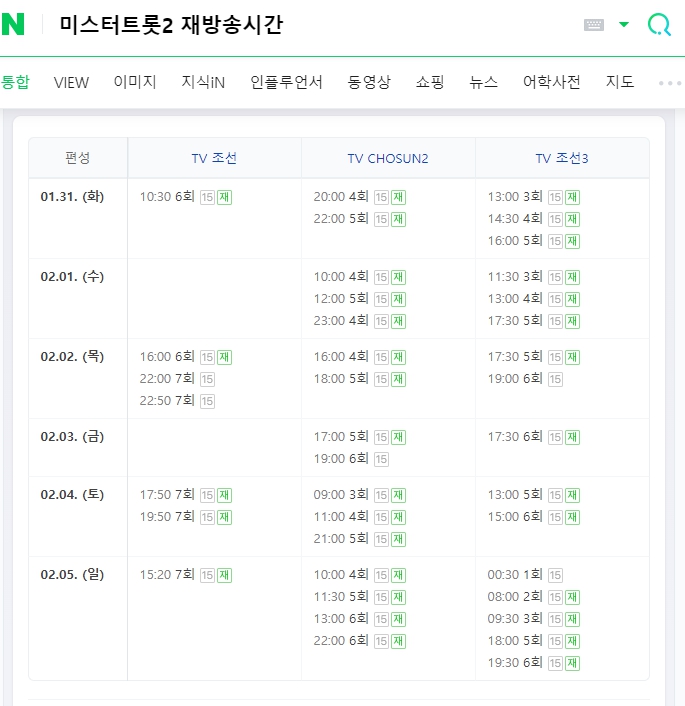Click the 19:00 6회 entry under TV 조선3
Screen dimensions: 685x706
coord(515,379)
